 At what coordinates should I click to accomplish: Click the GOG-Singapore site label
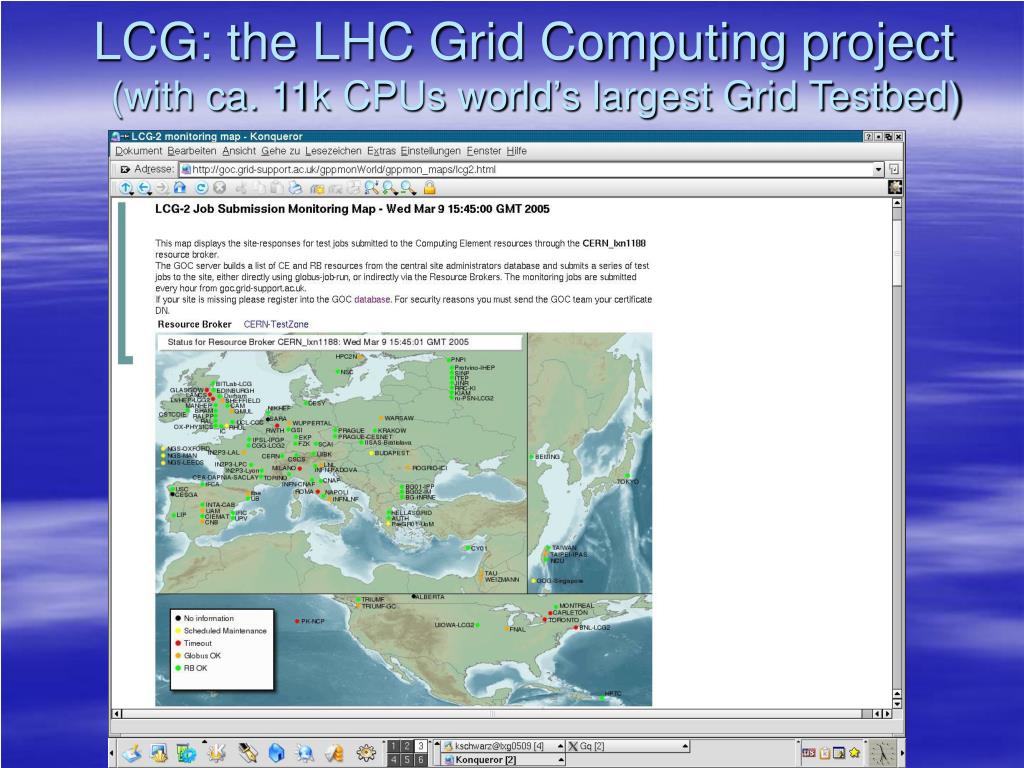pos(560,581)
